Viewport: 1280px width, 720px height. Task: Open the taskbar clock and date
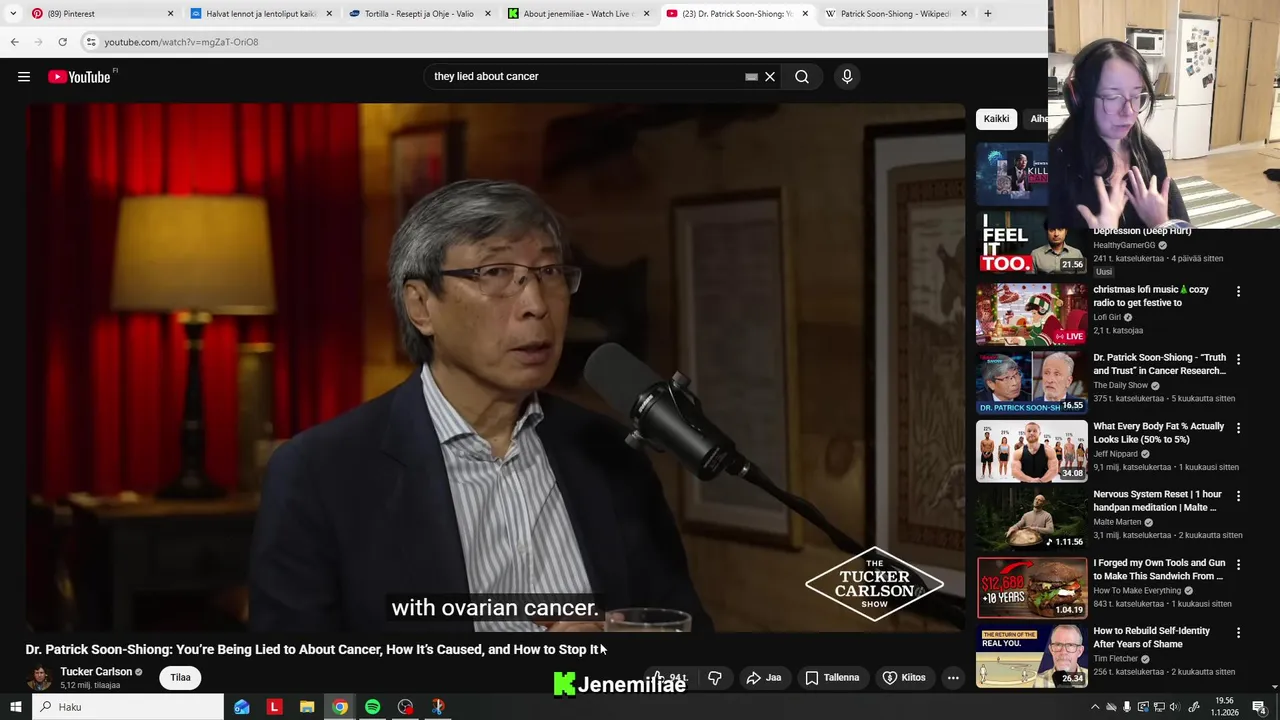point(1225,707)
